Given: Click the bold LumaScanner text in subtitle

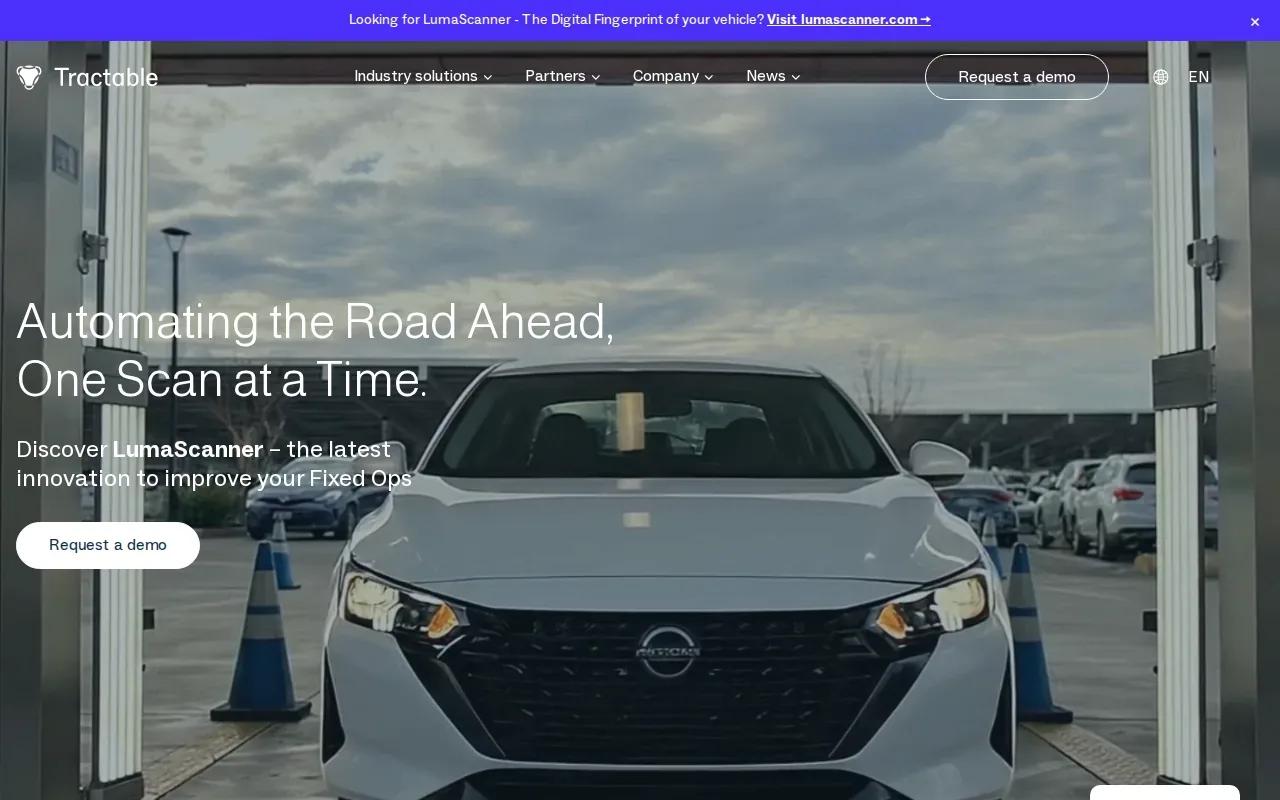Looking at the screenshot, I should [188, 449].
